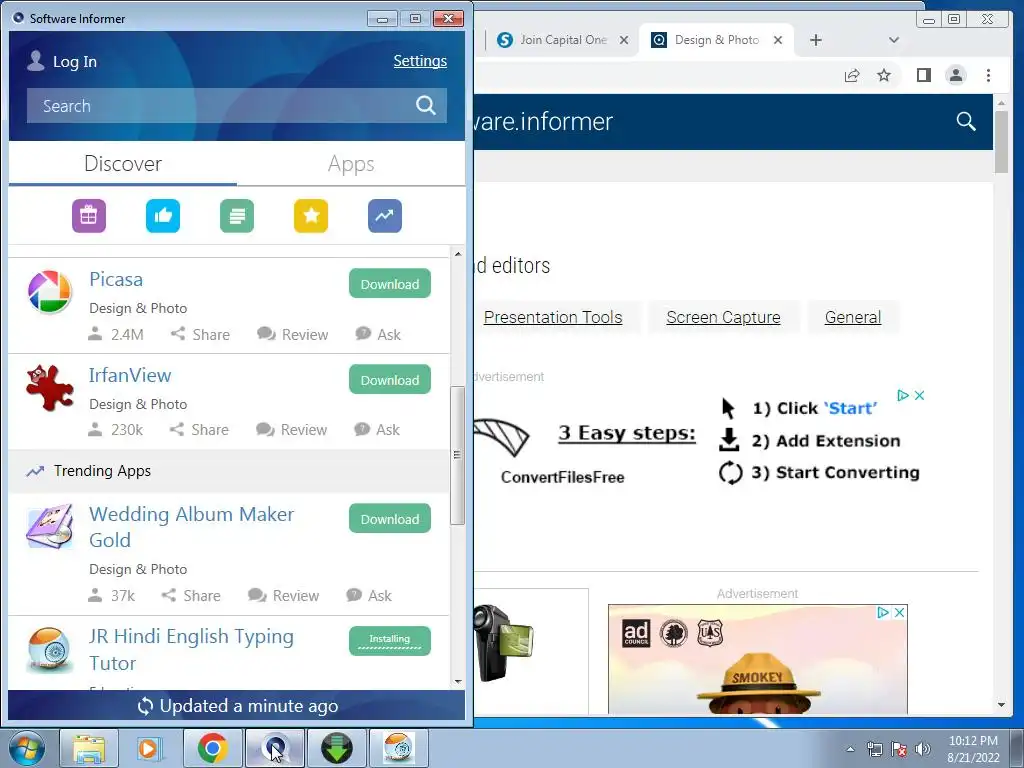Click the Chrome page scrollbar down arrow
Screen dimensions: 1024x768
tap(1002, 705)
